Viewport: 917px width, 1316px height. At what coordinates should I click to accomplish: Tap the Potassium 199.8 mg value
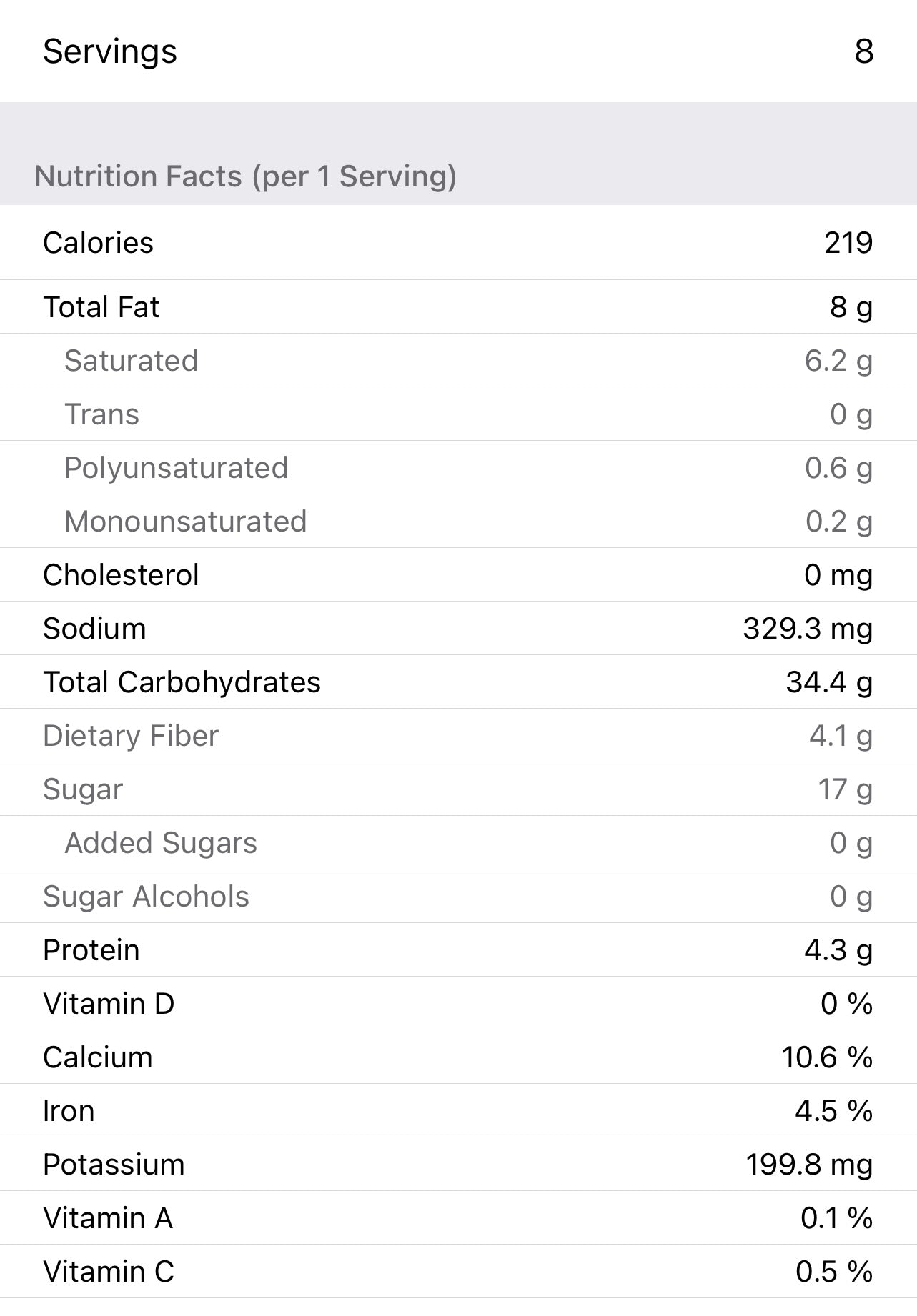click(808, 1165)
